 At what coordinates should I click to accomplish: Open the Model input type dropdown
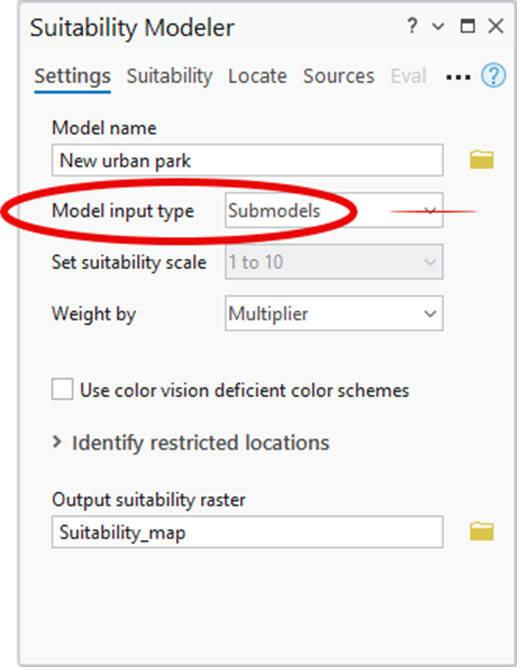pos(334,210)
